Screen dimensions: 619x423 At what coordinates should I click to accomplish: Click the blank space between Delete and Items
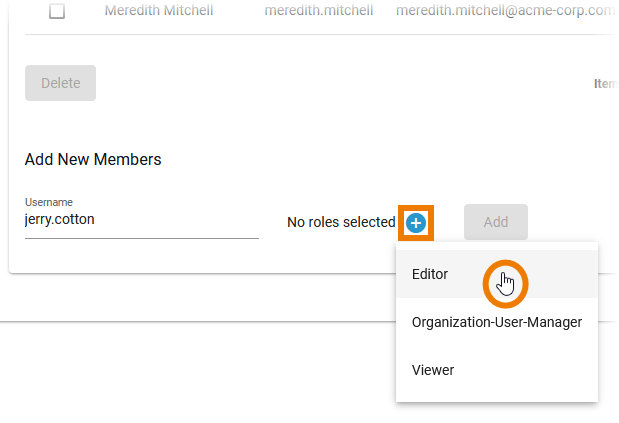point(340,84)
